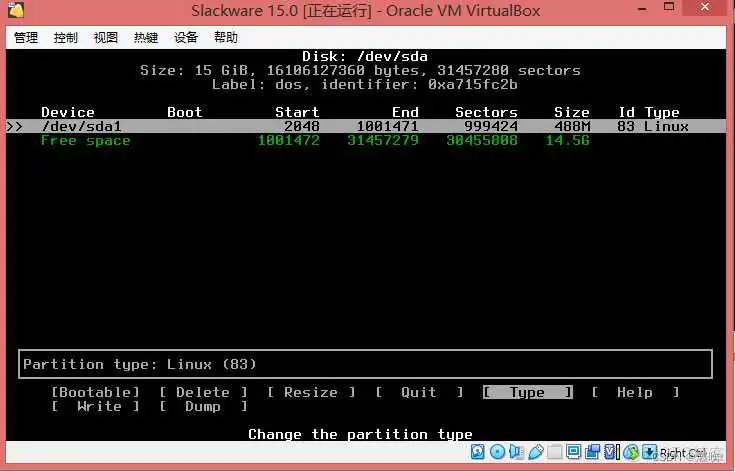Screen dimensions: 735x472
Task: Click the optical disc icon in status bar
Action: coord(497,452)
